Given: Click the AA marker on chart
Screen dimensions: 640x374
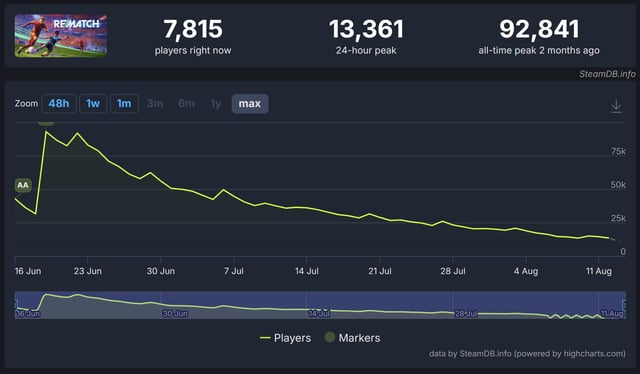Looking at the screenshot, I should [23, 185].
